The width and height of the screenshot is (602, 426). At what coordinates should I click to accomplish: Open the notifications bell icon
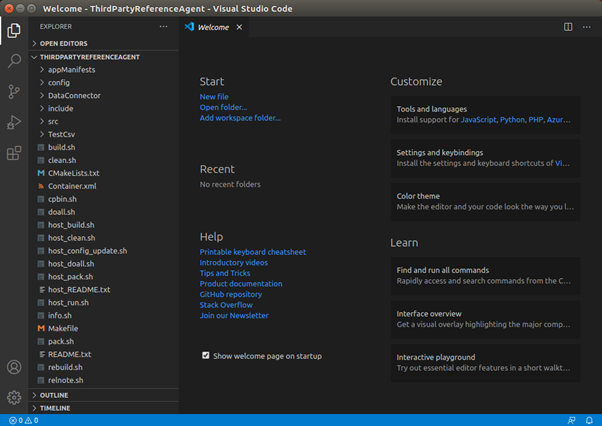point(589,420)
